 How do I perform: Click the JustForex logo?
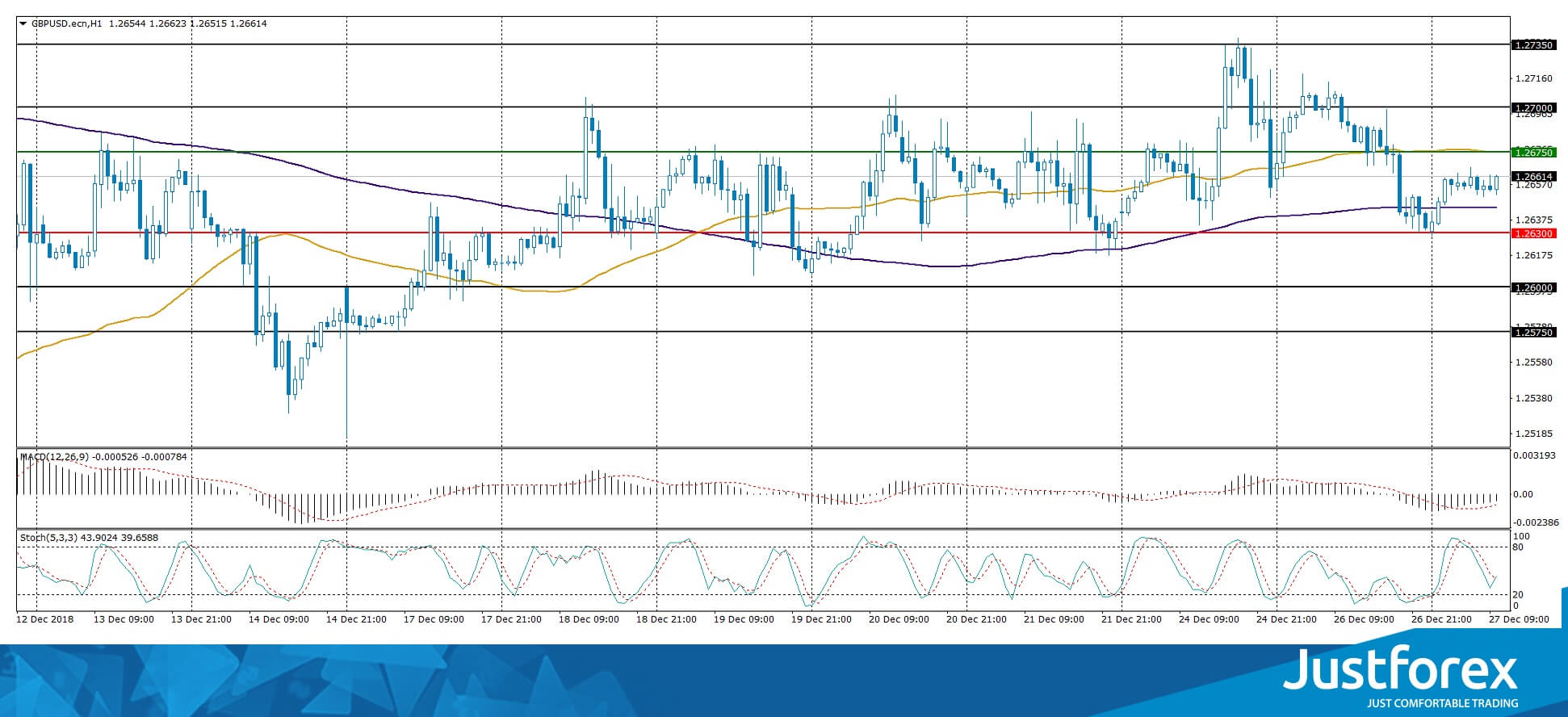(1400, 669)
